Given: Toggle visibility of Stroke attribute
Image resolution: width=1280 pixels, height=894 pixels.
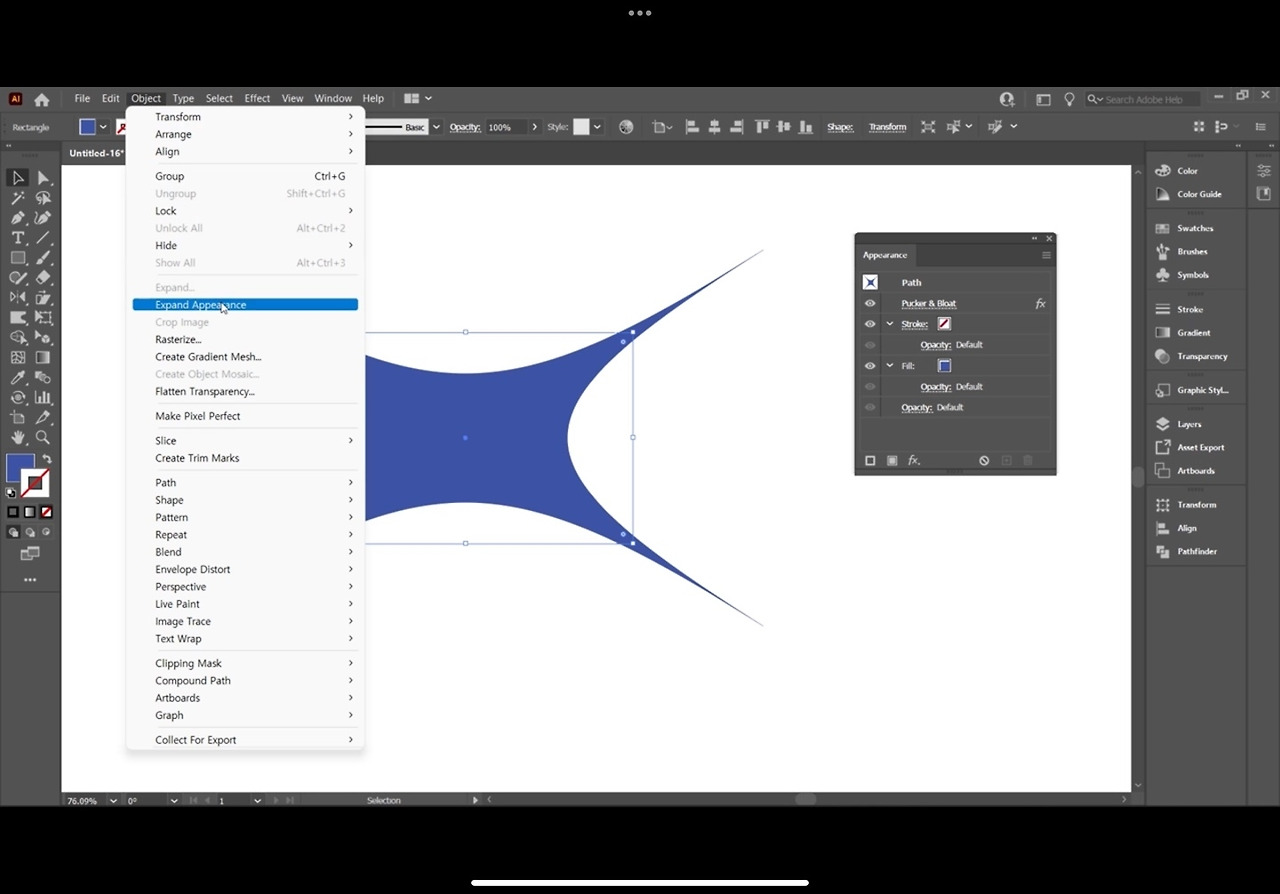Looking at the screenshot, I should [870, 324].
